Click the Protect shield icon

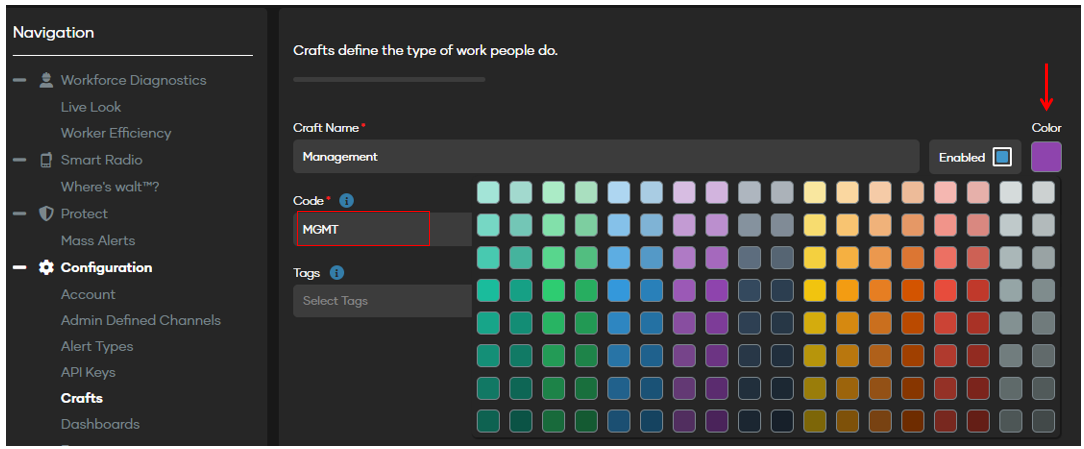46,214
